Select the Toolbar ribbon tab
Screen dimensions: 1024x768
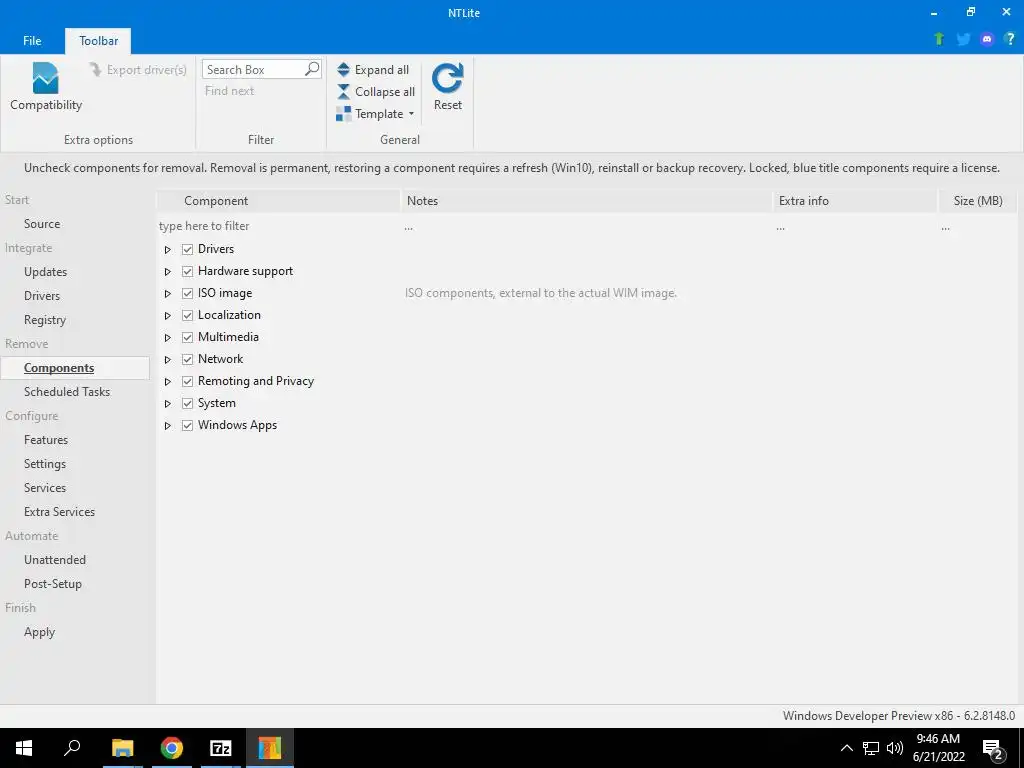(x=99, y=40)
